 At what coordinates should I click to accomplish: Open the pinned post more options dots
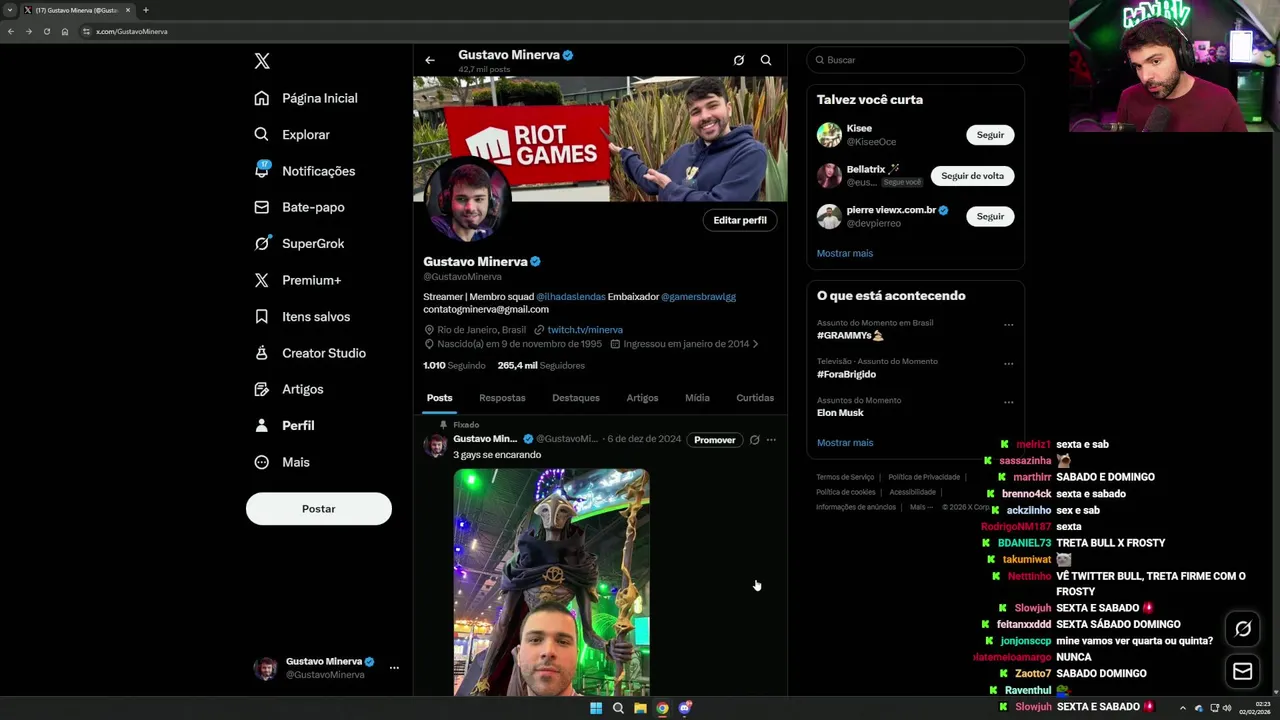point(771,440)
